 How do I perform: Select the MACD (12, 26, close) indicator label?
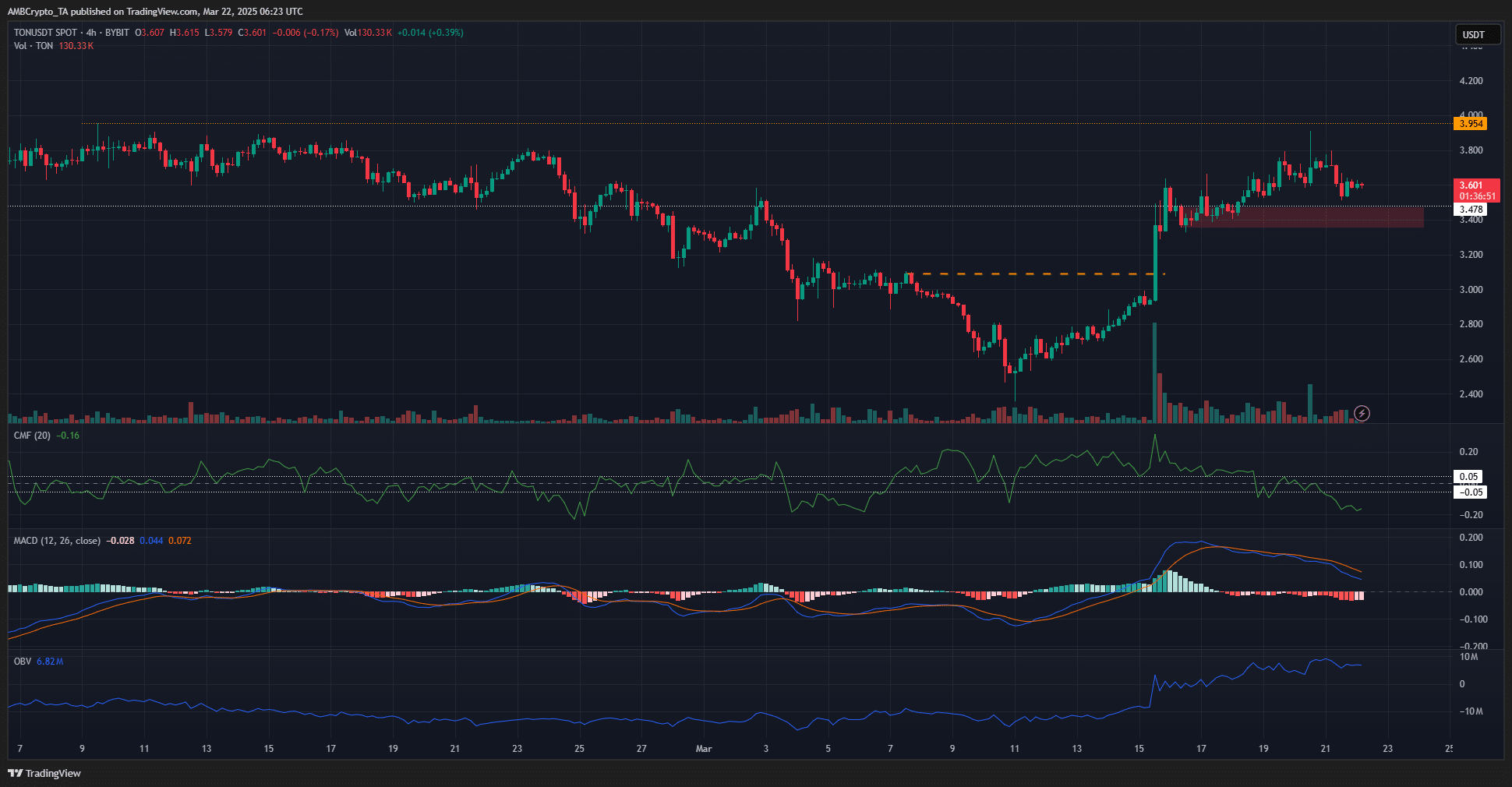56,540
